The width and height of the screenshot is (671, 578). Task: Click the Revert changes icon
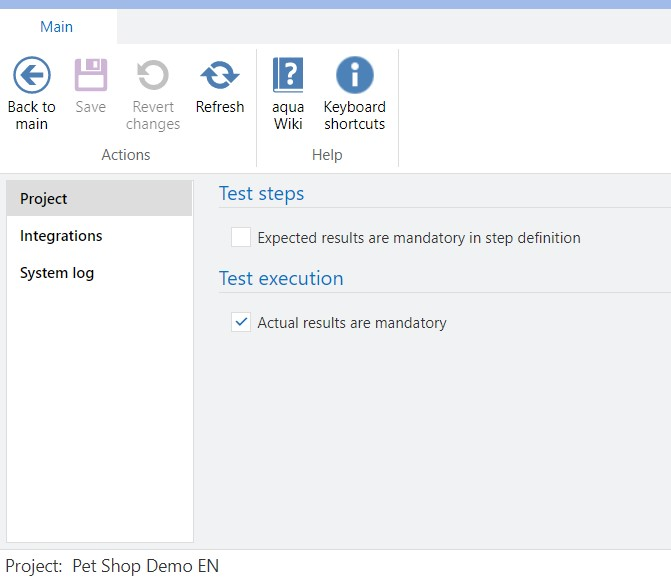pos(153,76)
